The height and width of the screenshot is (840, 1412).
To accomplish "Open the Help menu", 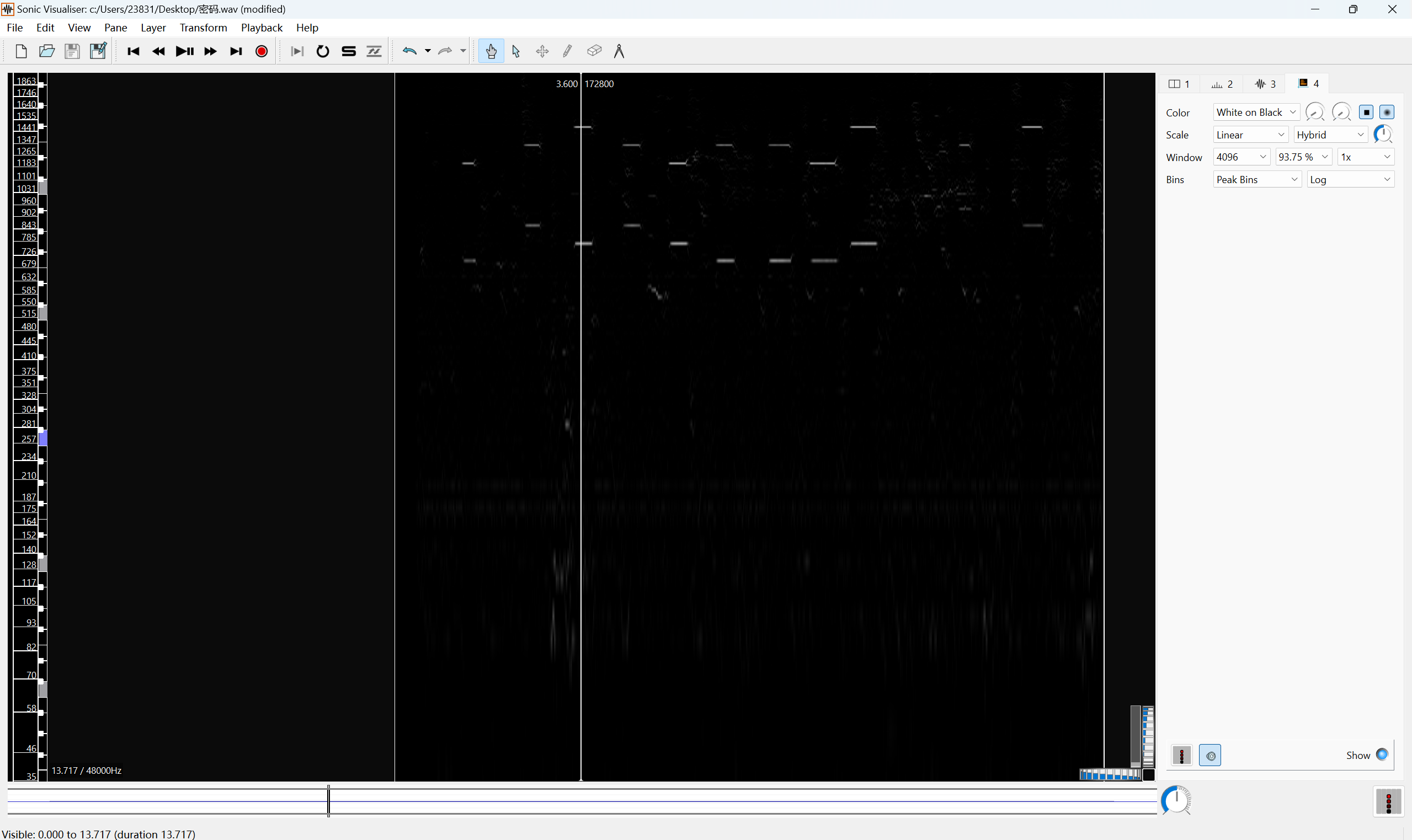I will pos(307,28).
